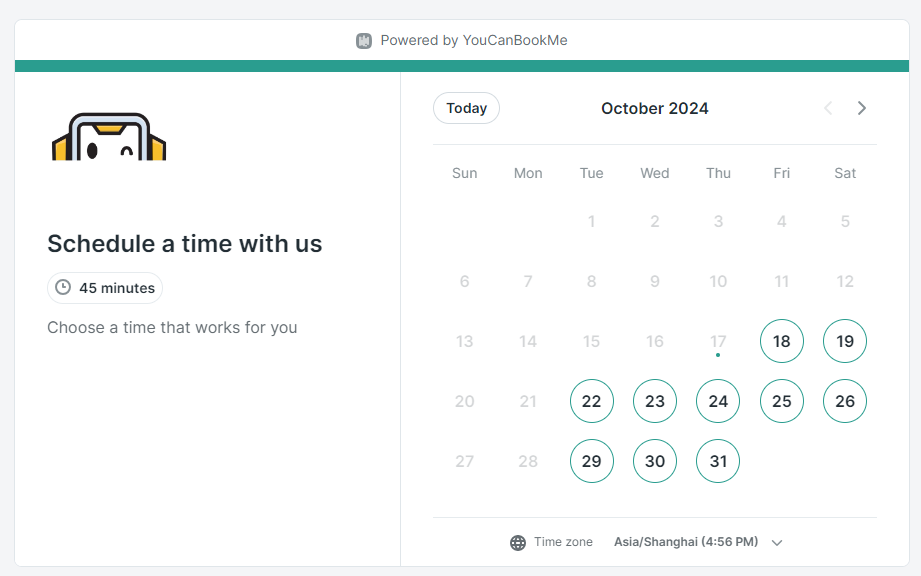The width and height of the screenshot is (921, 576).
Task: Open Asia/Shanghai time zone selector
Action: [686, 542]
